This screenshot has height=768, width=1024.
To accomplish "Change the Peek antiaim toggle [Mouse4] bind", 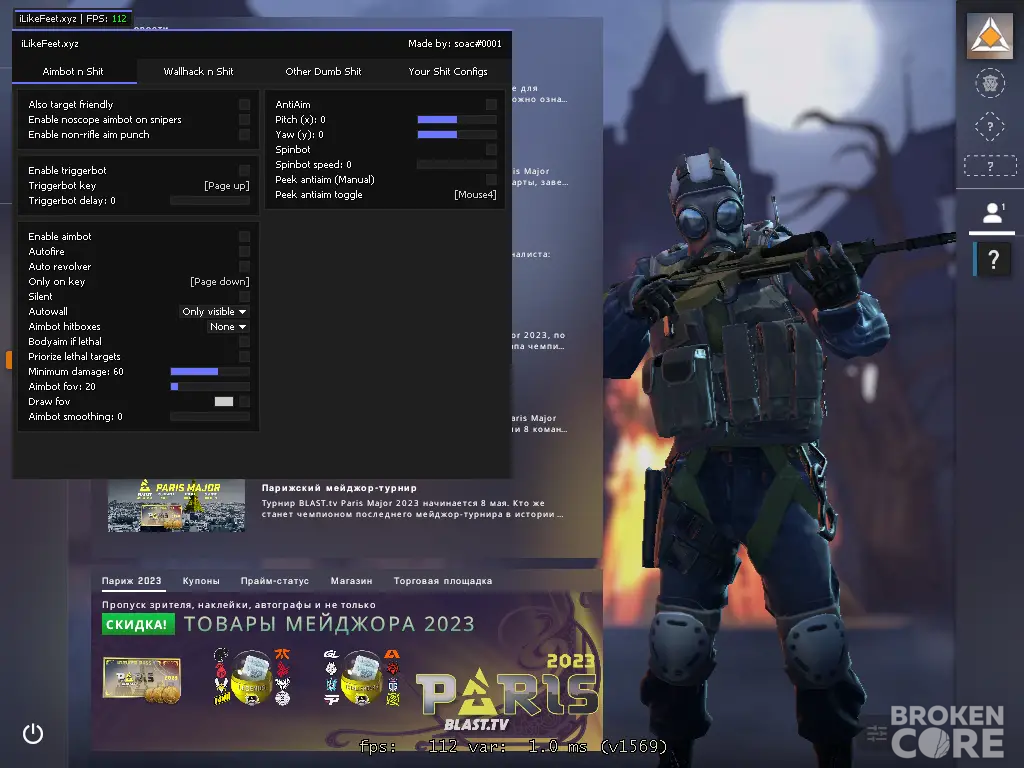I will tap(475, 195).
